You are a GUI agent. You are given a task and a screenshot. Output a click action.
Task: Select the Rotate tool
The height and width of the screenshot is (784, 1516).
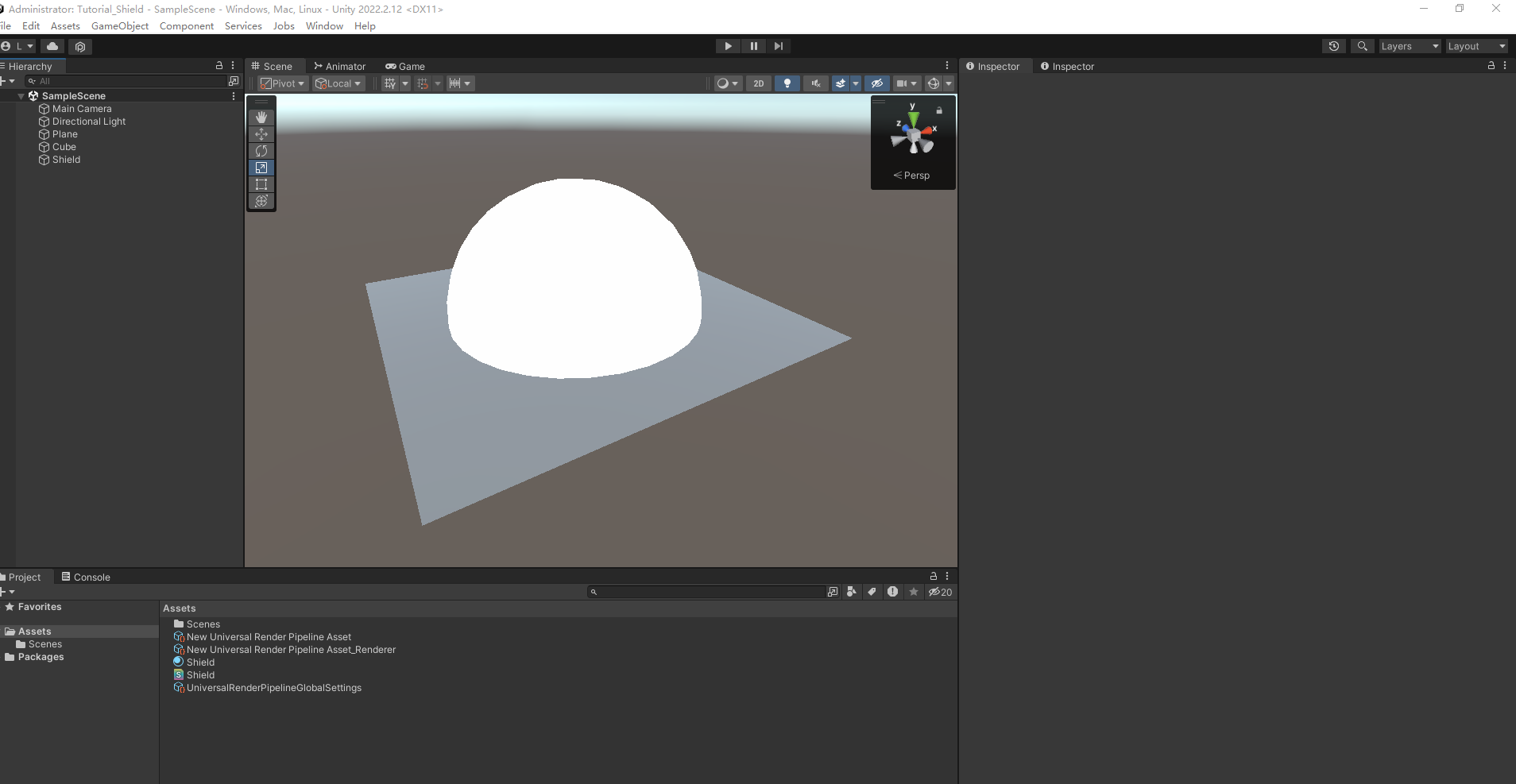click(x=261, y=151)
